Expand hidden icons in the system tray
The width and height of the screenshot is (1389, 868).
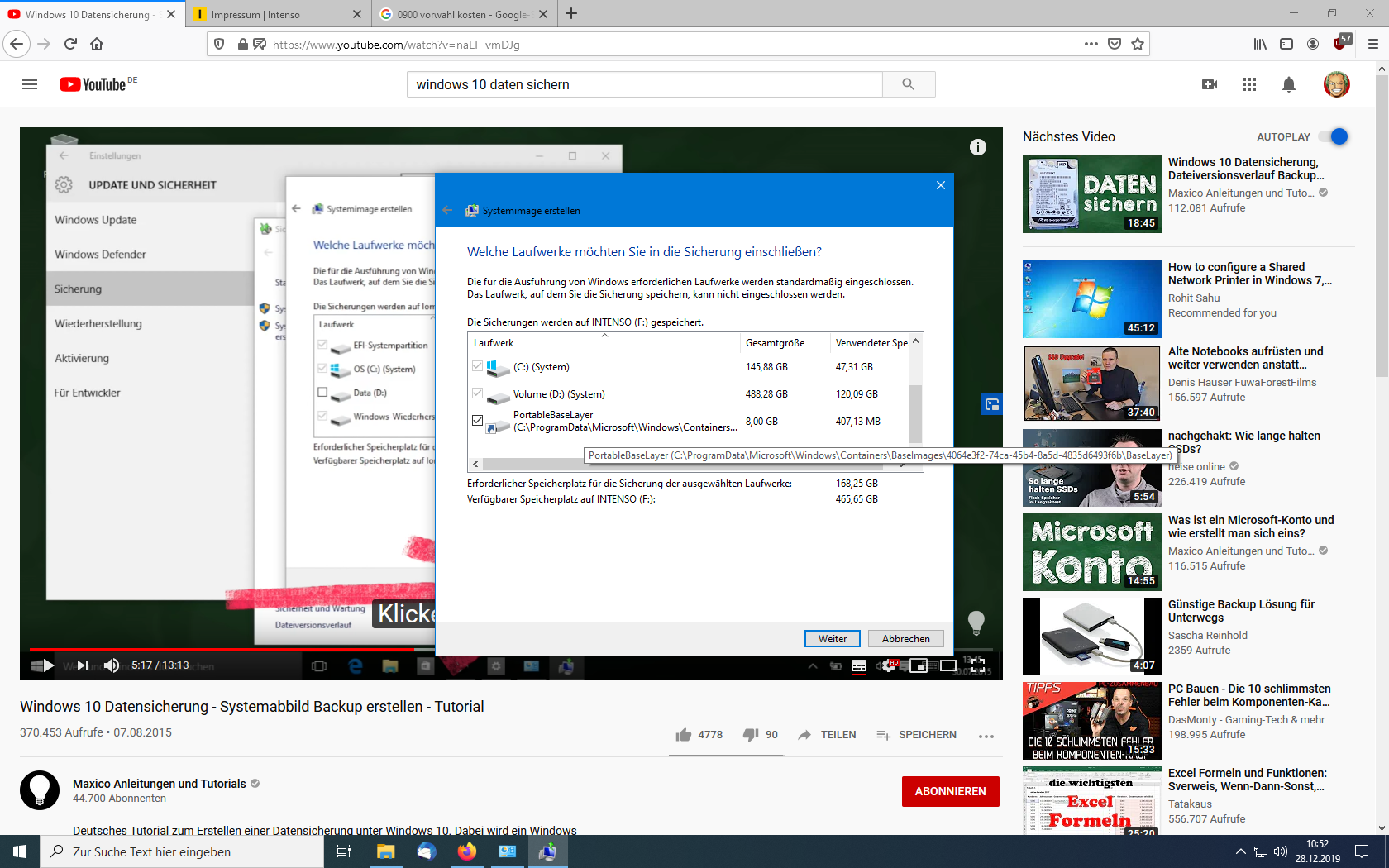coord(1240,851)
